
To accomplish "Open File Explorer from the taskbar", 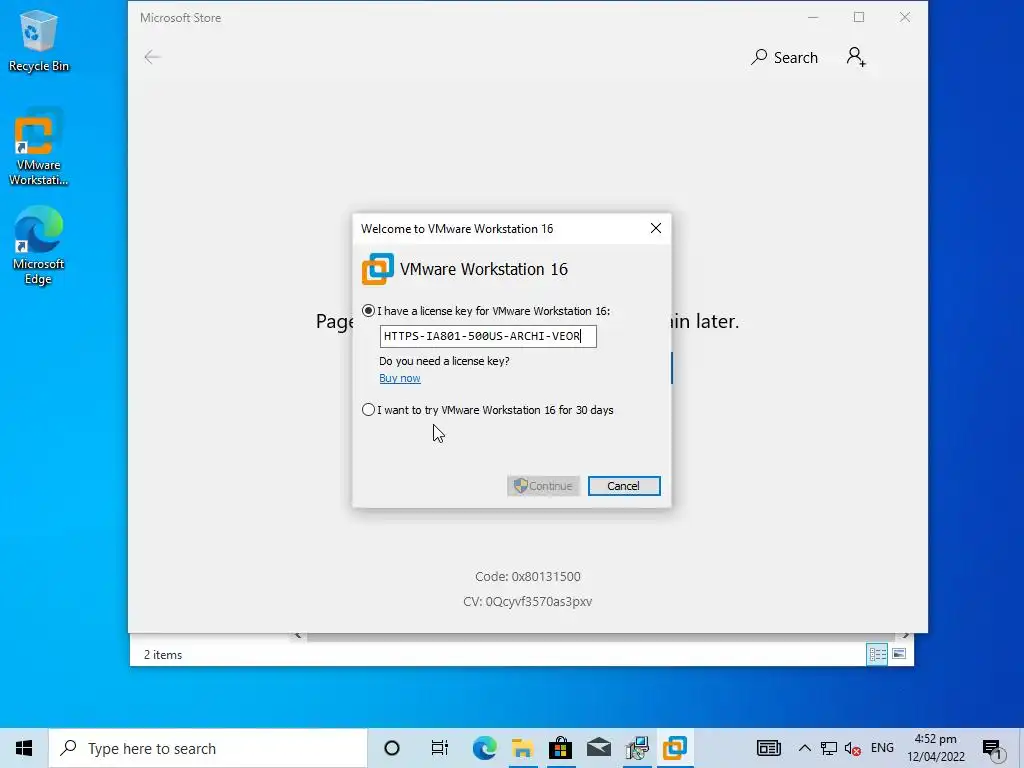I will click(x=522, y=748).
